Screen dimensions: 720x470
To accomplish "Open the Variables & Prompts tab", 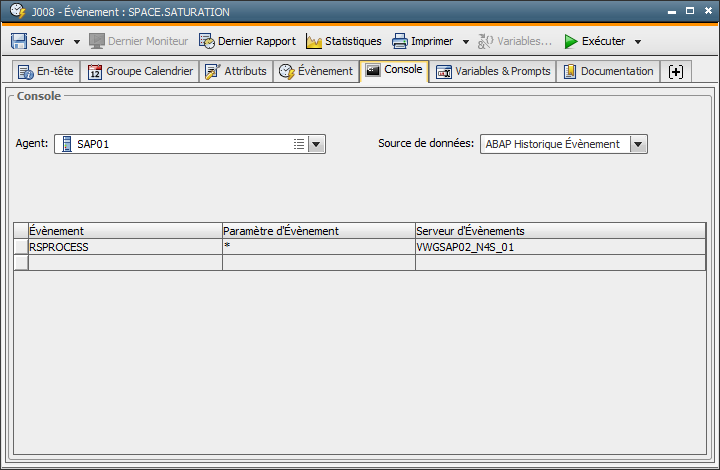I will point(493,72).
